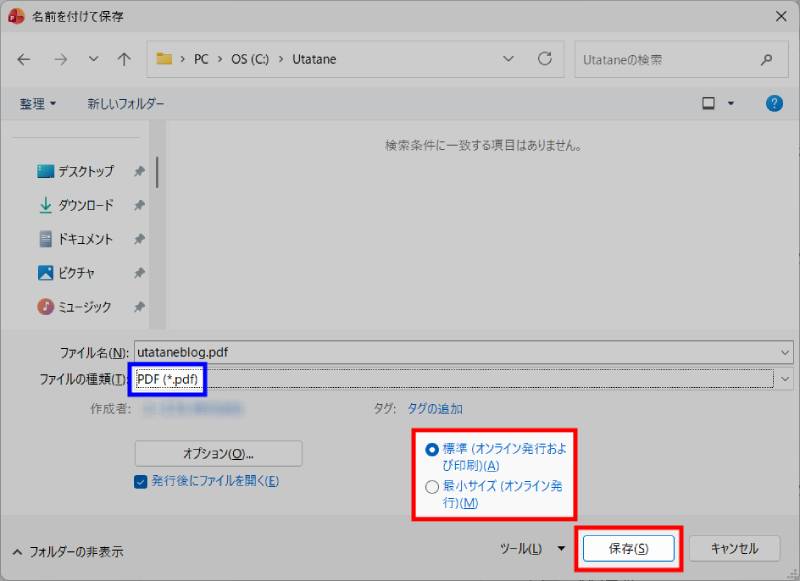Expand the ファイル名 dropdown arrow

click(x=783, y=351)
